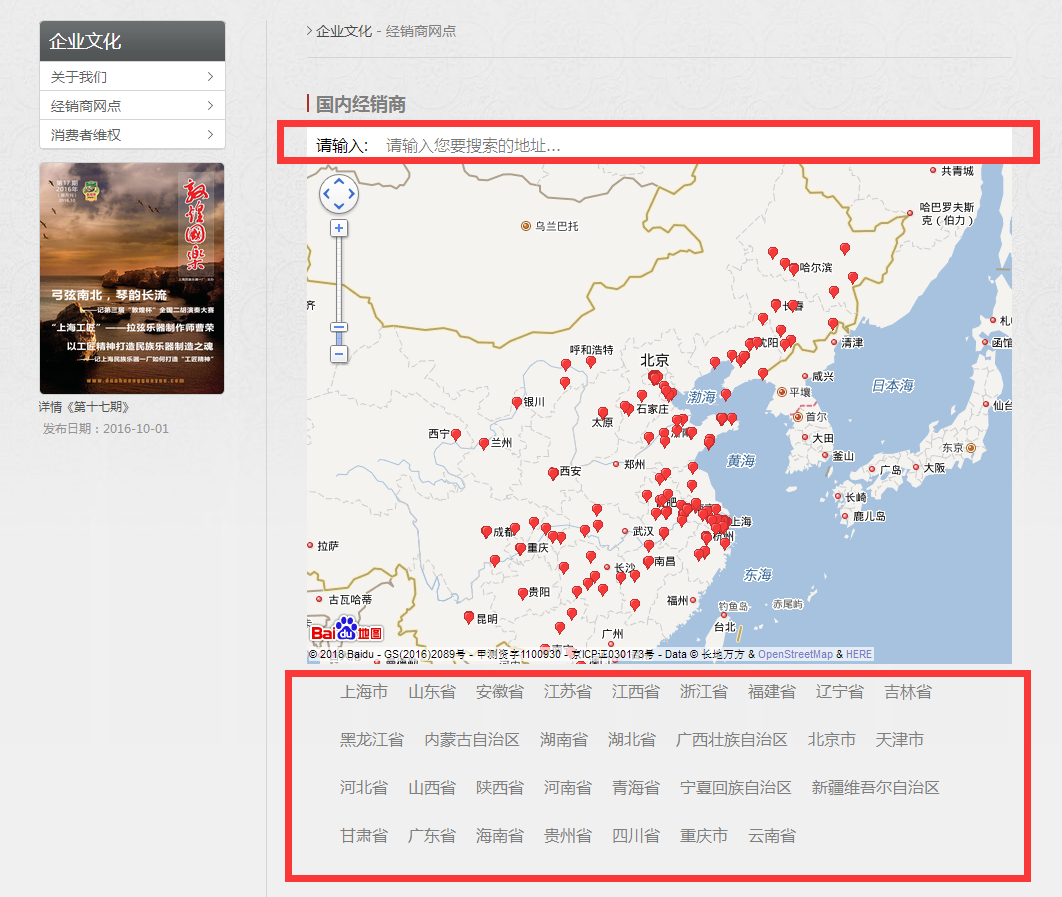
Task: Click the red marker next to 西安
Action: (x=553, y=473)
